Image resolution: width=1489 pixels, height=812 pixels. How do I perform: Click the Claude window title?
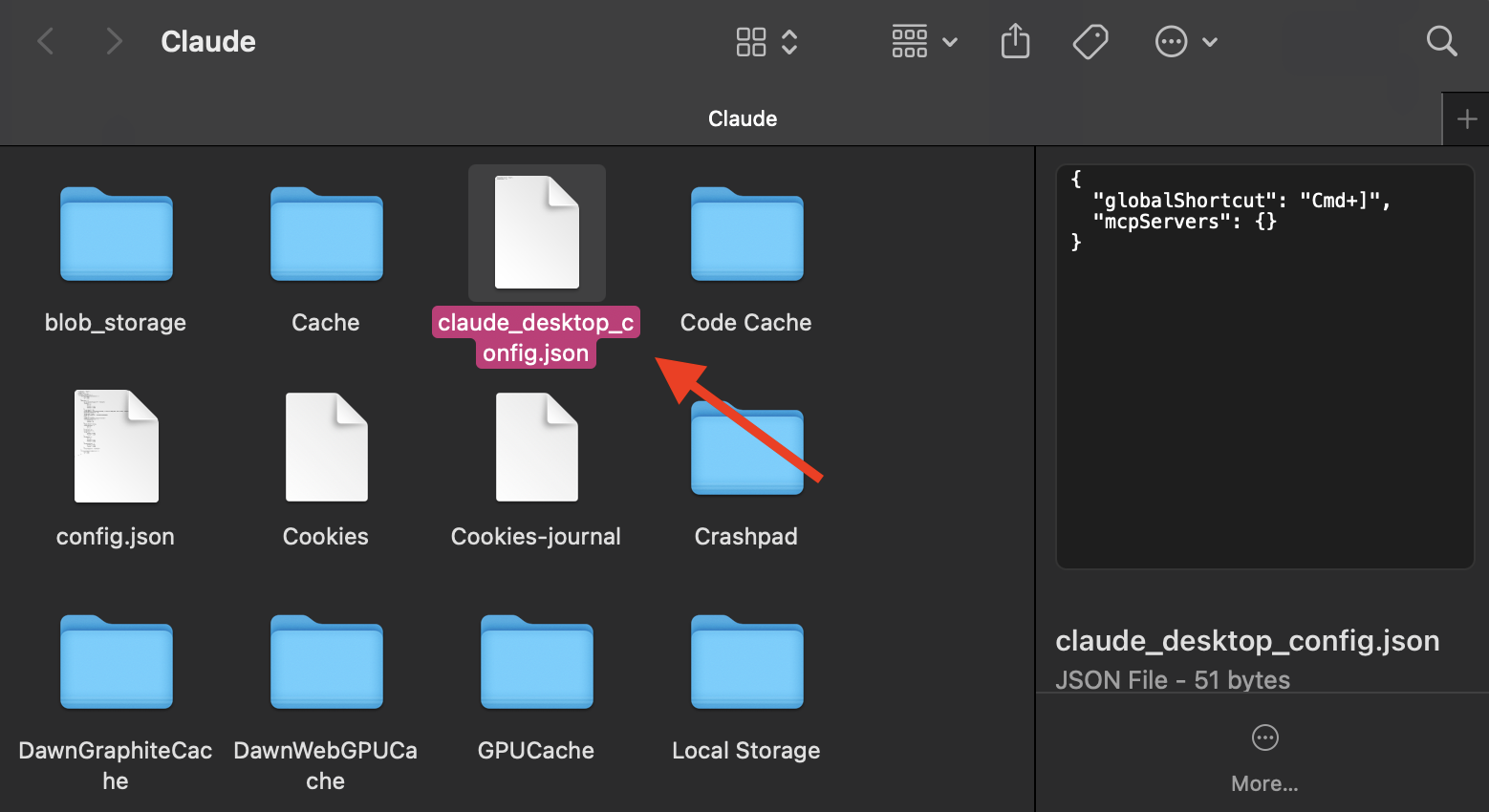point(208,41)
